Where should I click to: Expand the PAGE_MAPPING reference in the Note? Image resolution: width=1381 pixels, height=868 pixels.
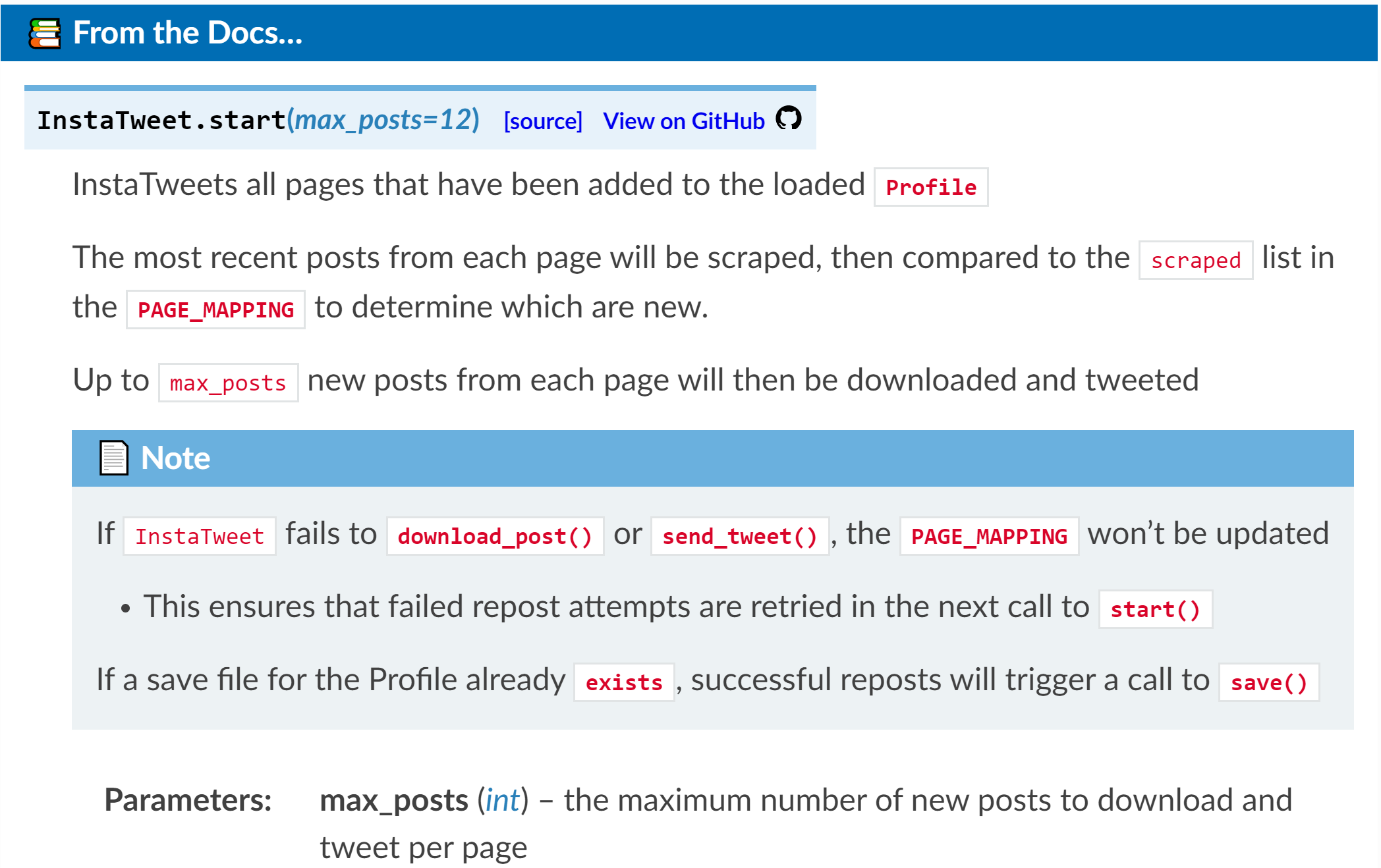pyautogui.click(x=988, y=536)
